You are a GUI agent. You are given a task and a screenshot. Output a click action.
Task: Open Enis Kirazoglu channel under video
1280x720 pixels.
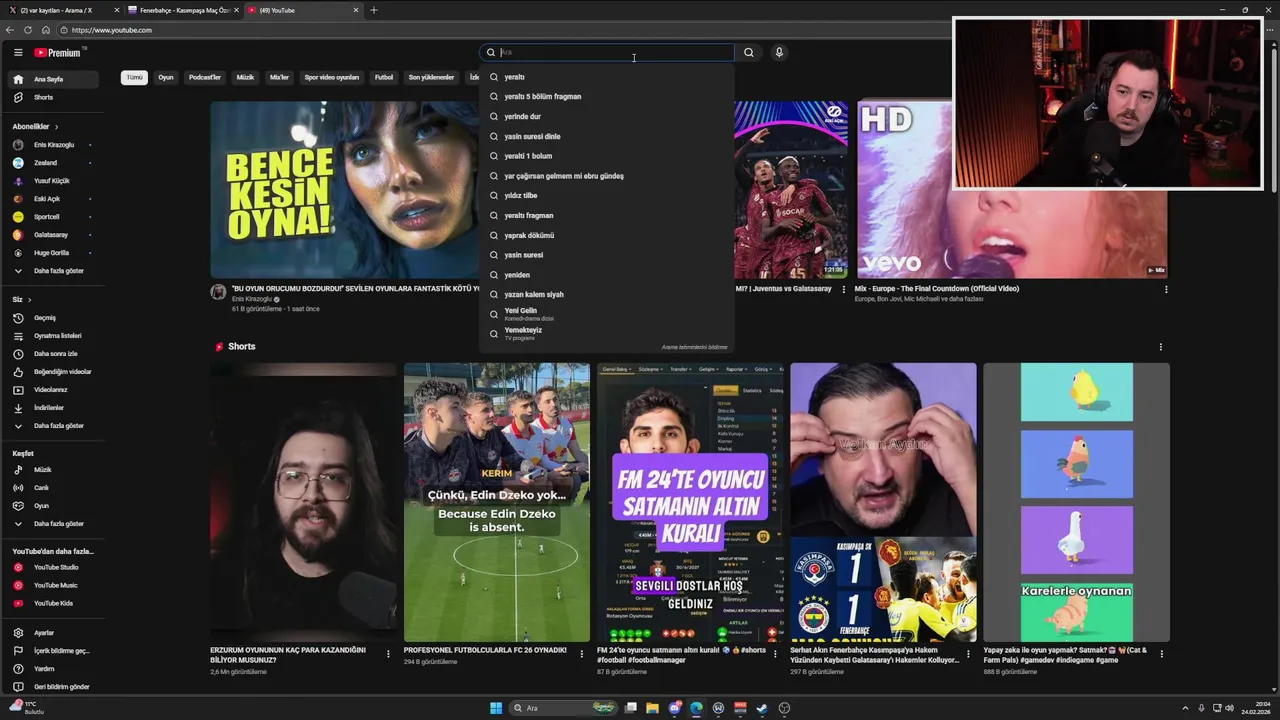[x=252, y=299]
